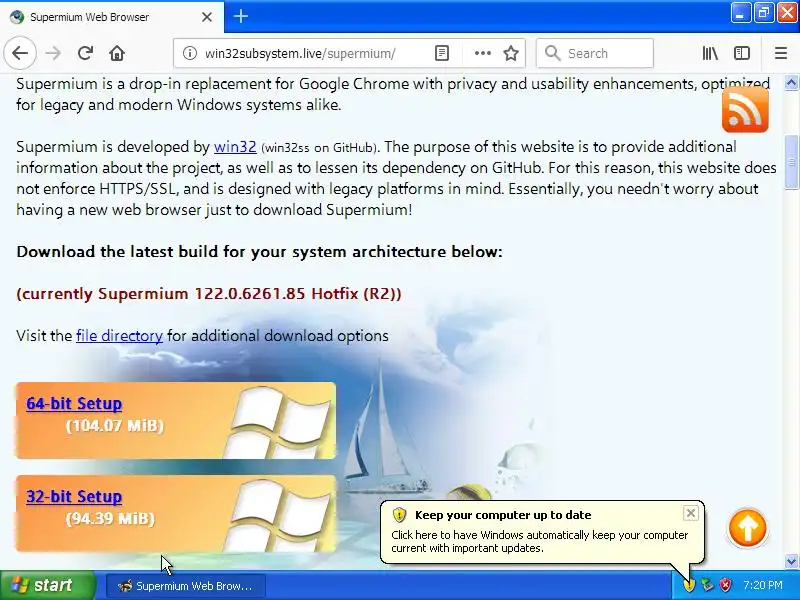The image size is (800, 600).
Task: Click the orange back-to-top arrow button
Action: pos(747,528)
